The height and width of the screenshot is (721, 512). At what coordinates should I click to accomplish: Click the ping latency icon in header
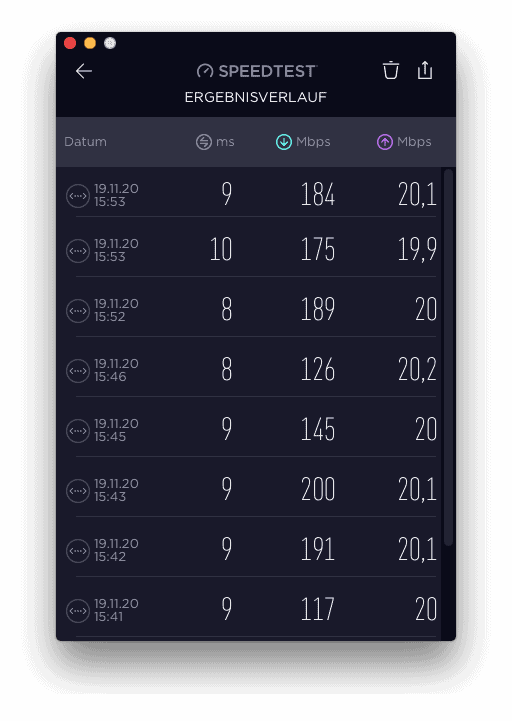[204, 142]
